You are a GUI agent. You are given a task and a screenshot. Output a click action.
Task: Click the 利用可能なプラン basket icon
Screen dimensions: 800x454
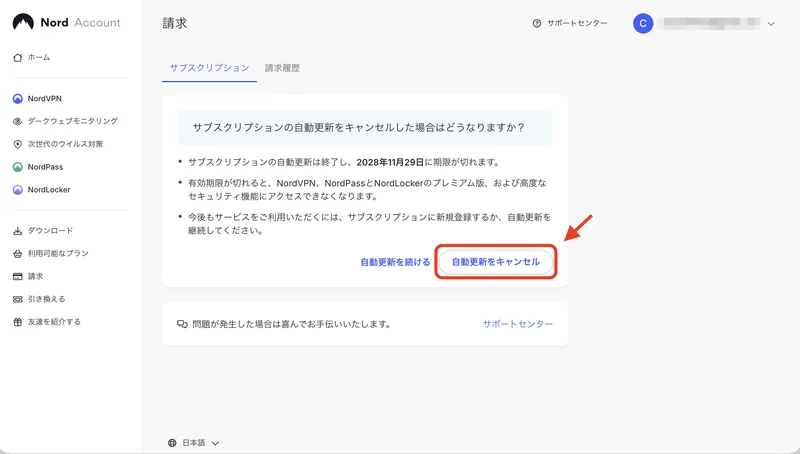pyautogui.click(x=17, y=254)
